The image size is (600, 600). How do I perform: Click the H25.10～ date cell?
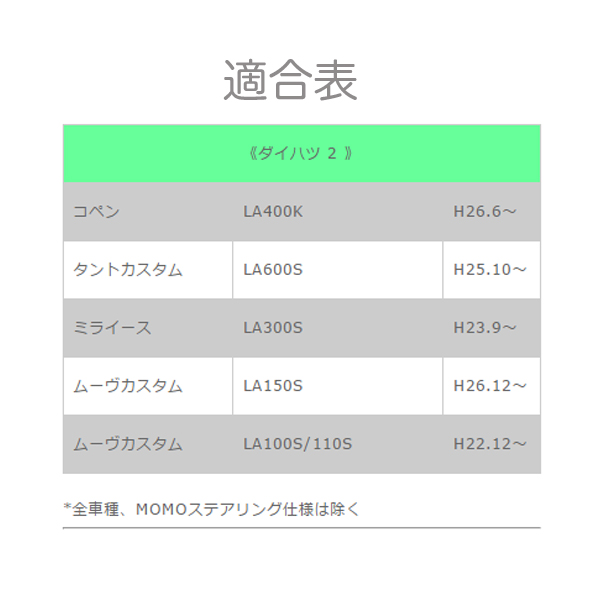[x=490, y=270]
